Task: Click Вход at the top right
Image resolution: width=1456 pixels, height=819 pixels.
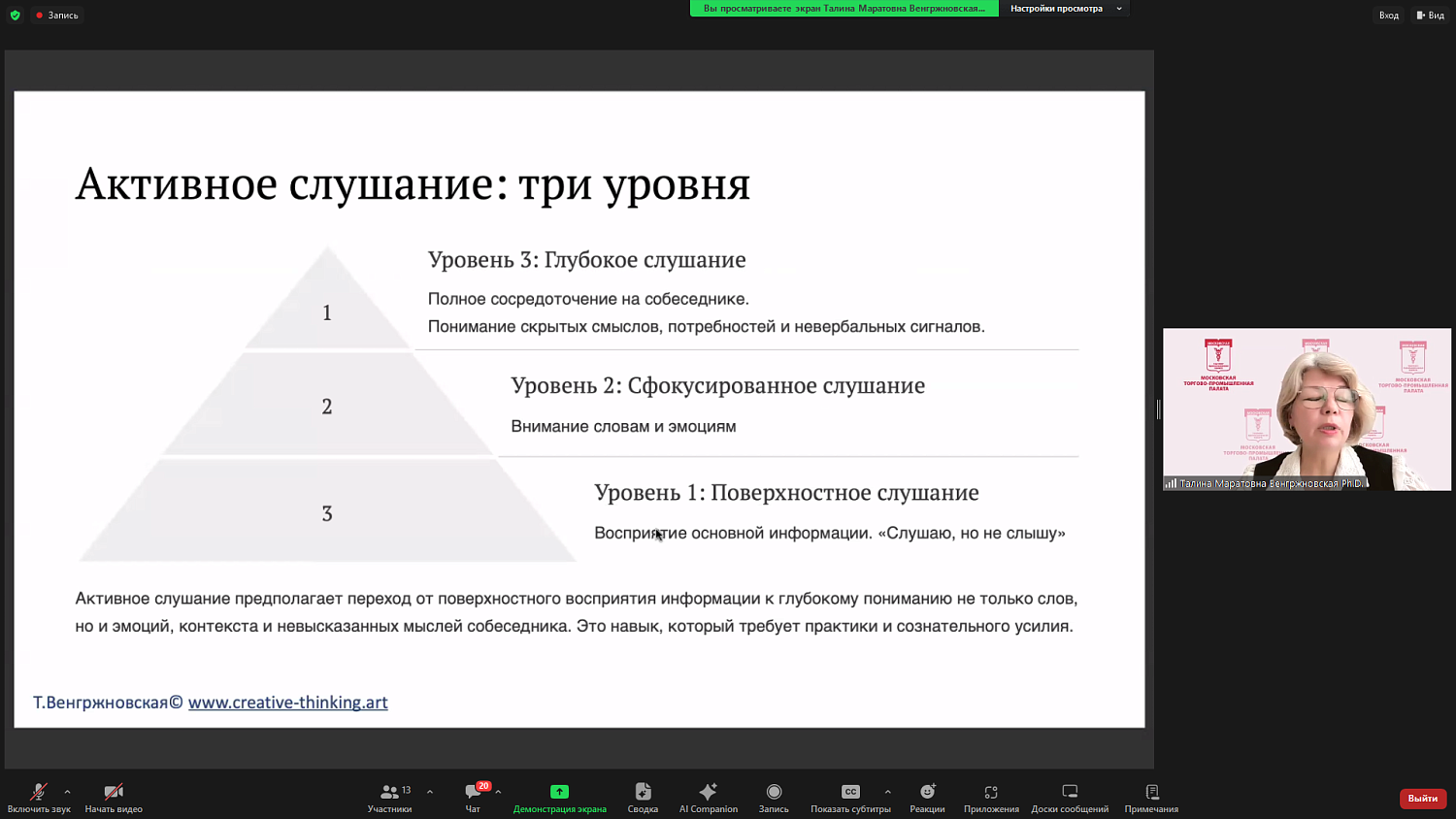Action: tap(1389, 15)
